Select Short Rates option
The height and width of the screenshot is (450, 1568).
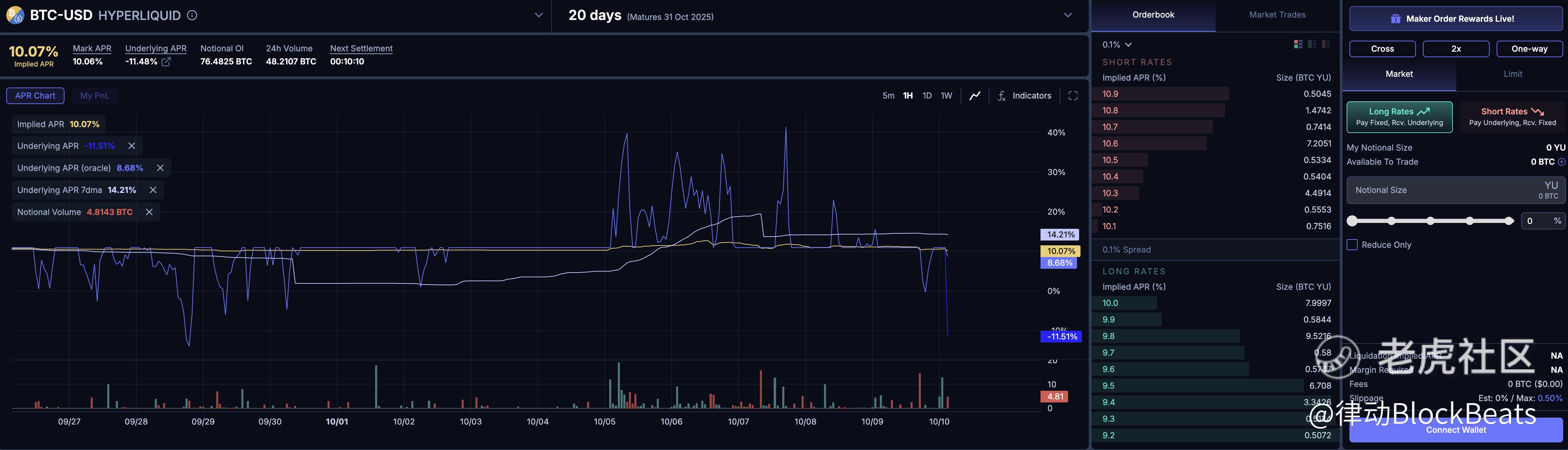click(1512, 117)
